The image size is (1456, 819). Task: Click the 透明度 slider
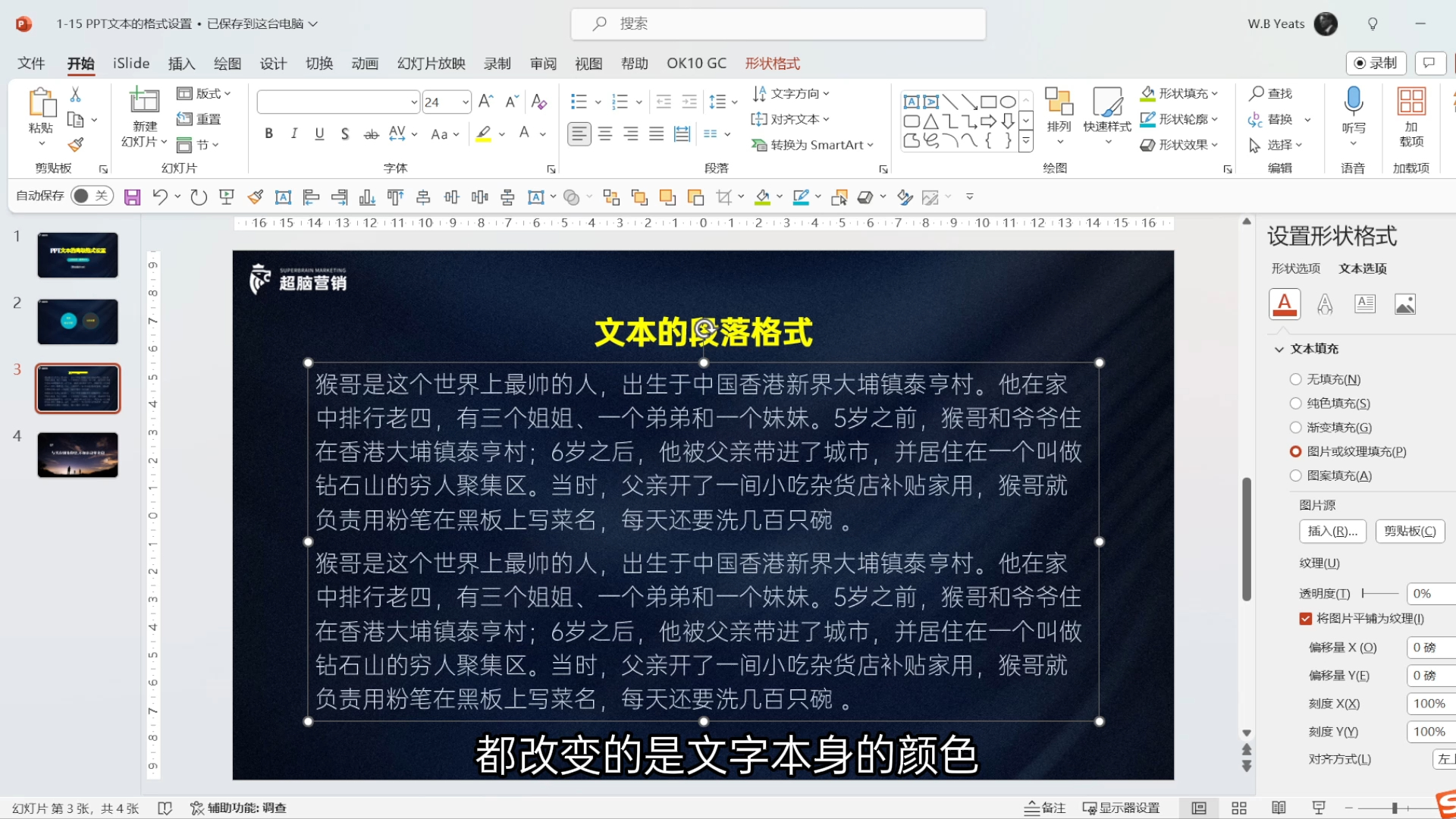click(1380, 594)
